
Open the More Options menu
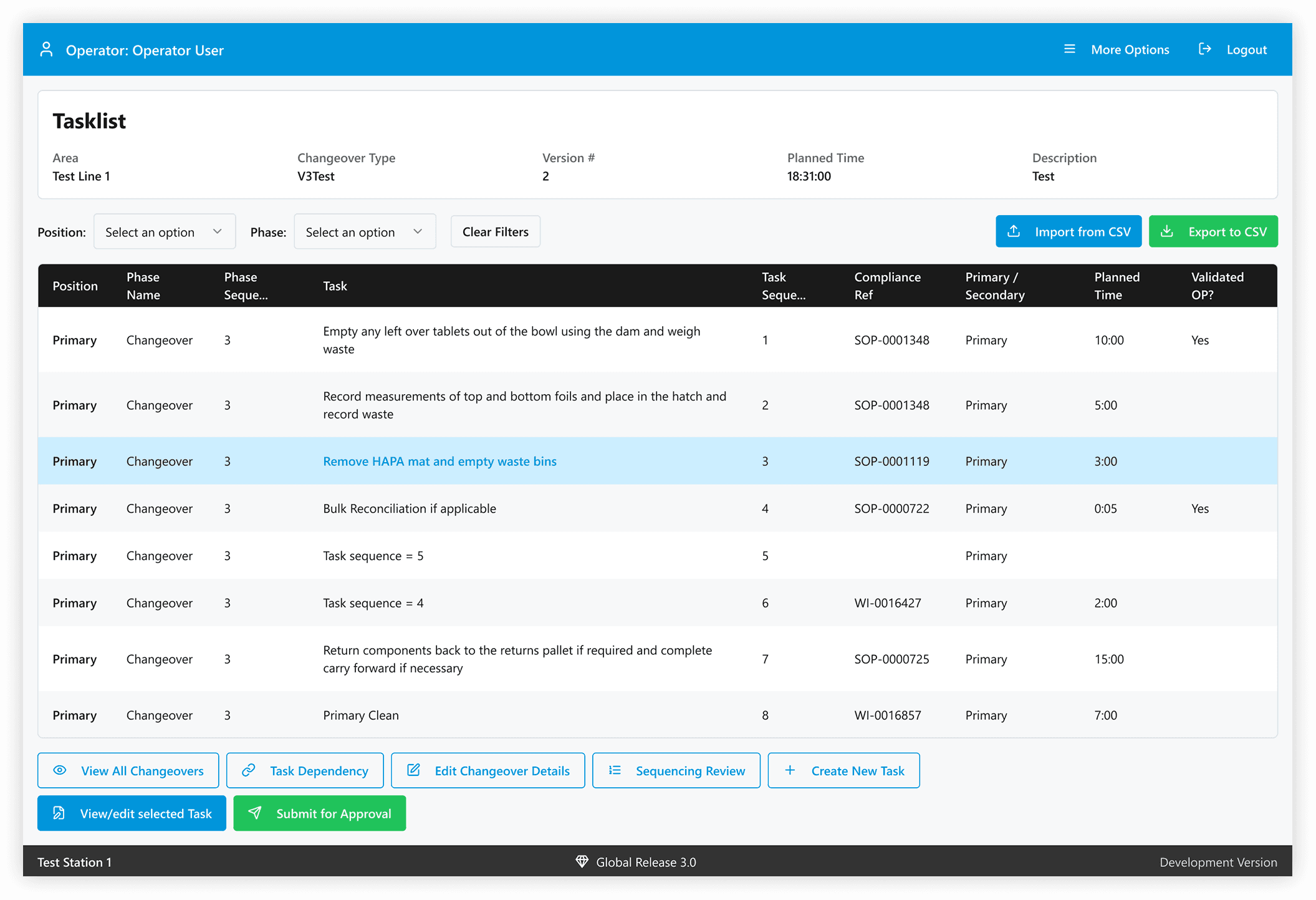coord(1129,49)
